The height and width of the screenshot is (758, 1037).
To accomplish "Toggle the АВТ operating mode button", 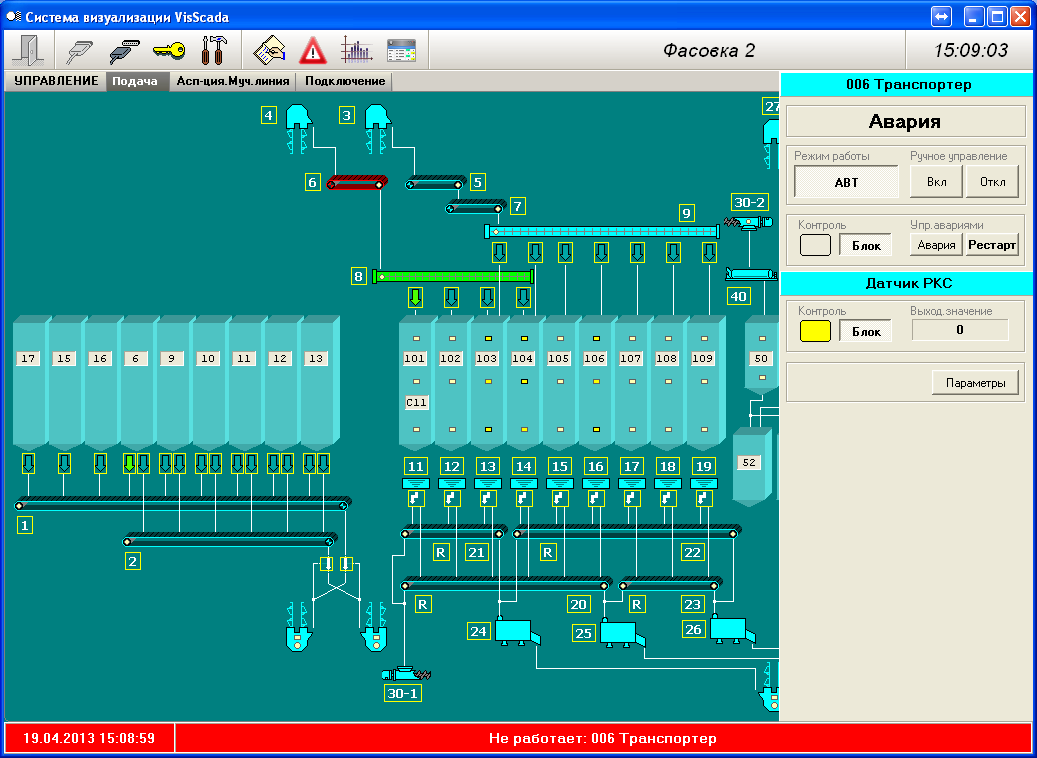I will pyautogui.click(x=846, y=182).
